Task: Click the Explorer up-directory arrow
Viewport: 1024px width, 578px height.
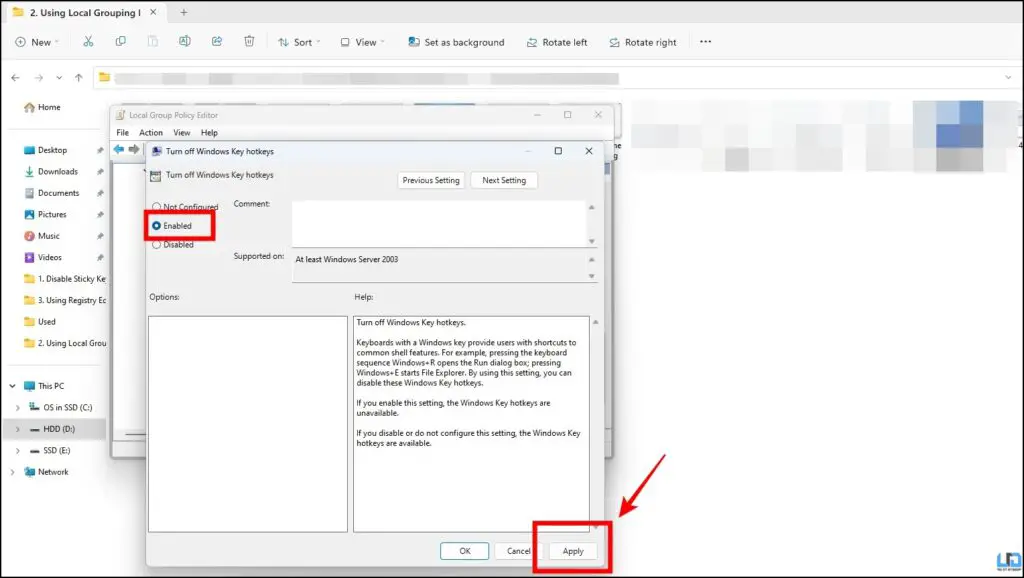Action: click(x=79, y=78)
